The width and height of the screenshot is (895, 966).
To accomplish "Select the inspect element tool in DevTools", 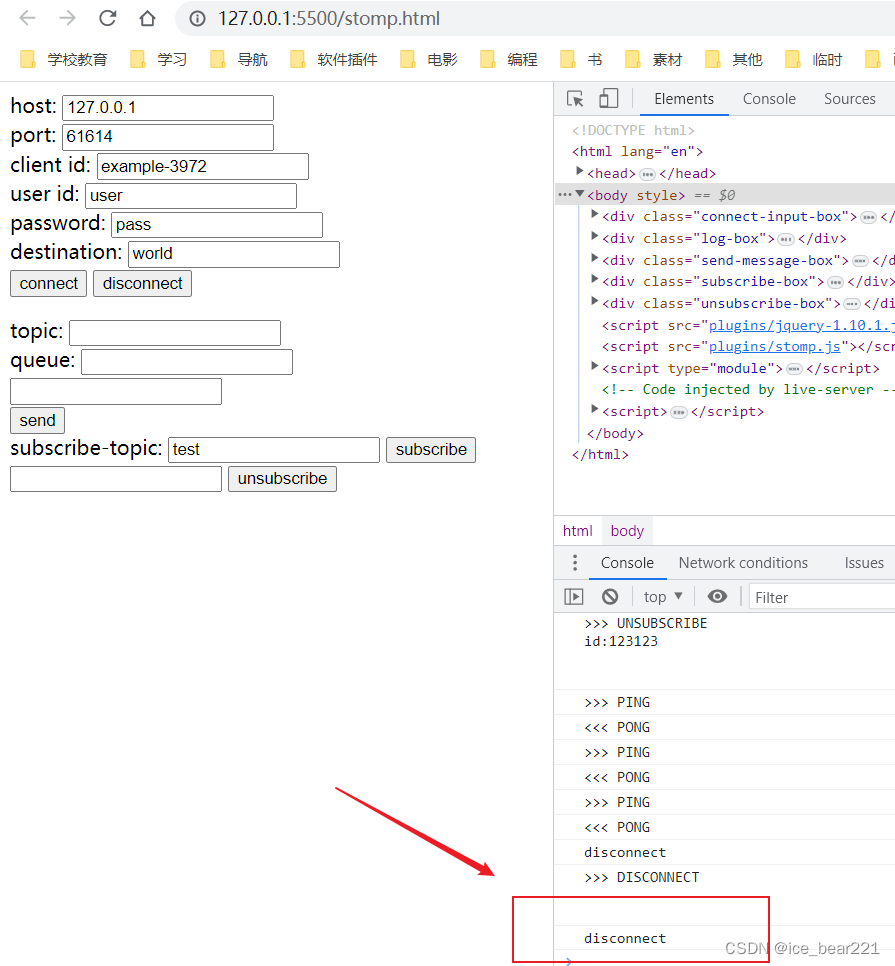I will pyautogui.click(x=575, y=98).
